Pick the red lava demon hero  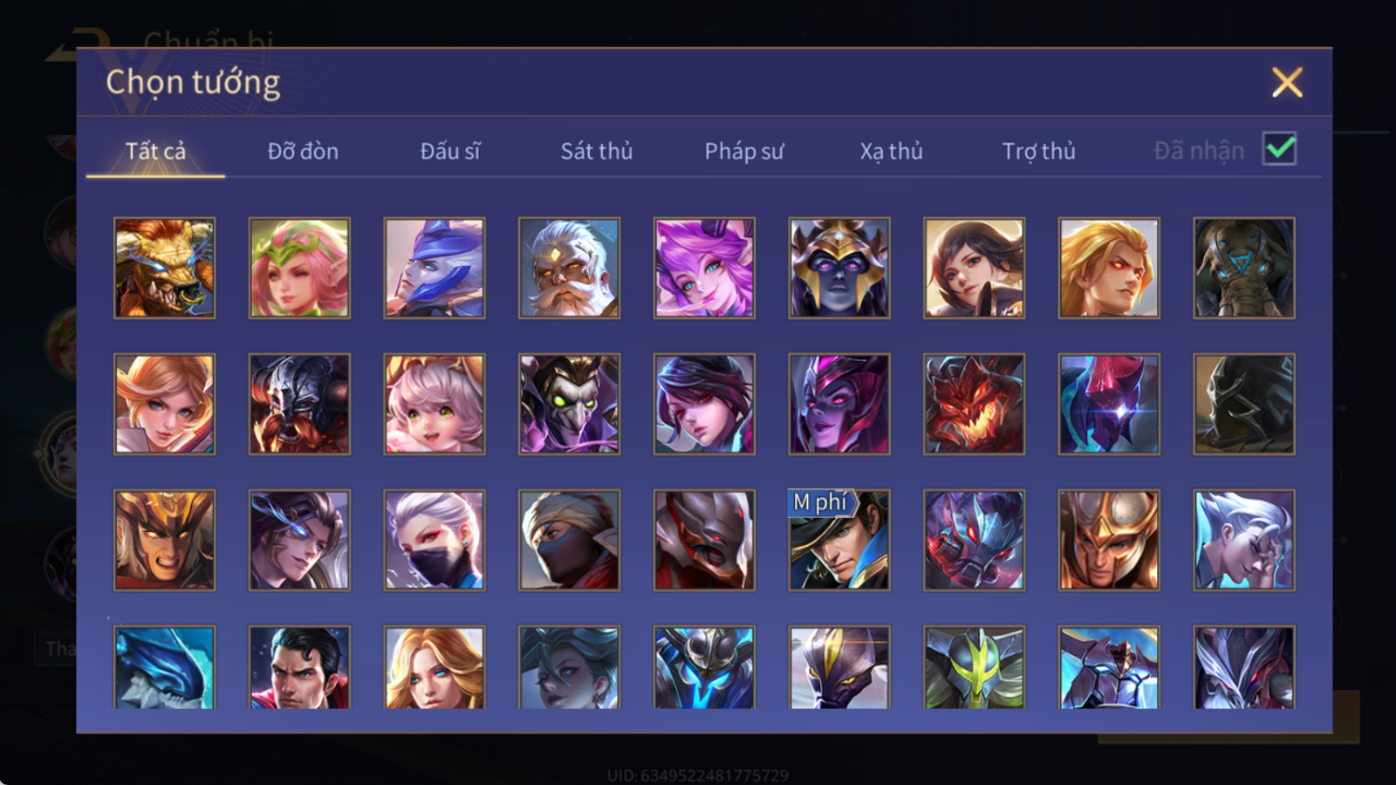tap(974, 404)
